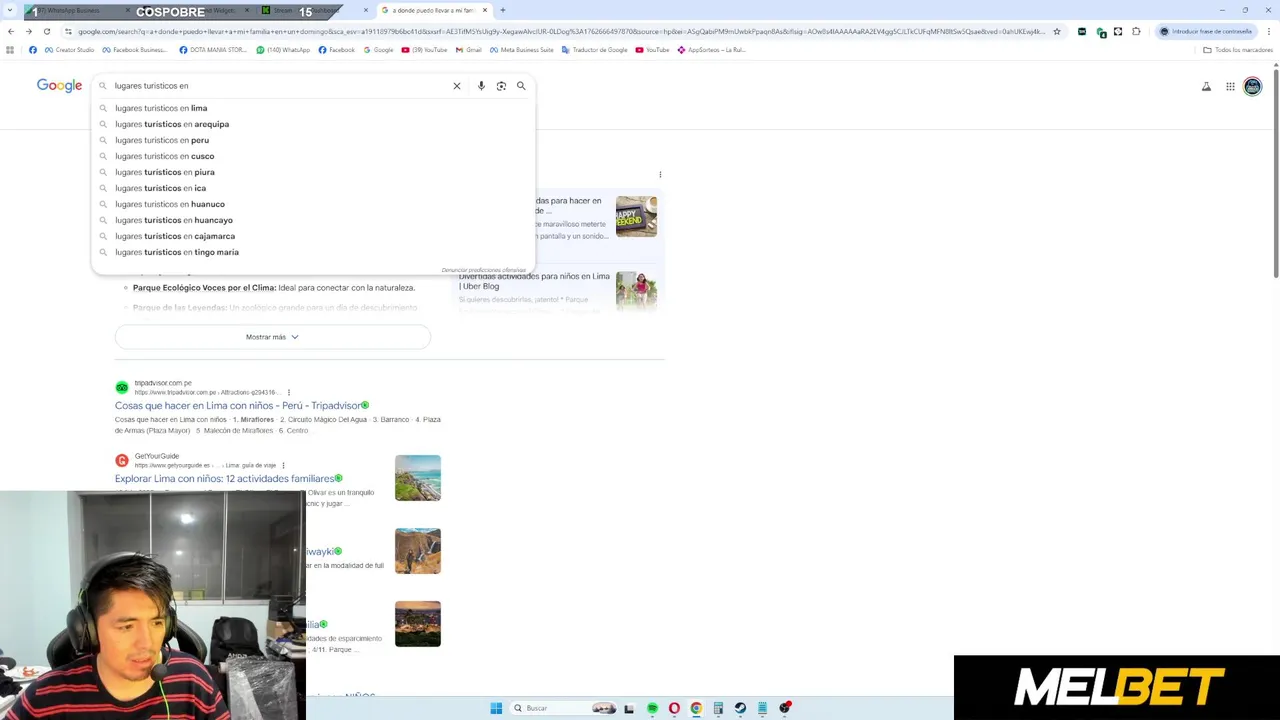Select suggestion 'lugares turisticos en huanuco'
The image size is (1280, 720).
click(313, 204)
